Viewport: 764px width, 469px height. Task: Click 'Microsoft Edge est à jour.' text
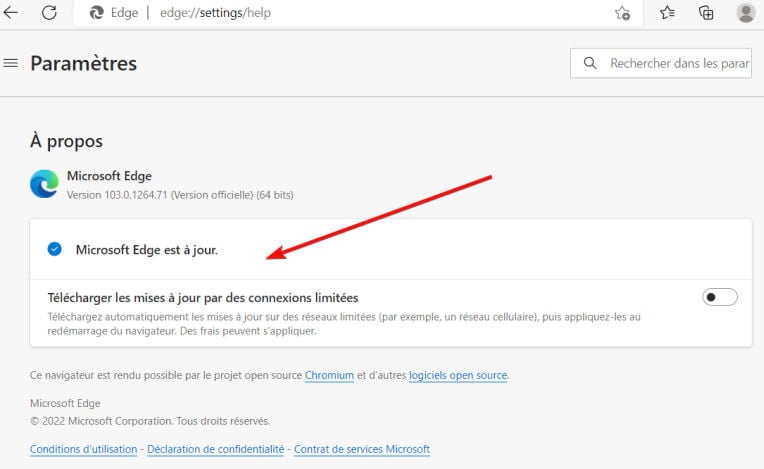point(147,250)
